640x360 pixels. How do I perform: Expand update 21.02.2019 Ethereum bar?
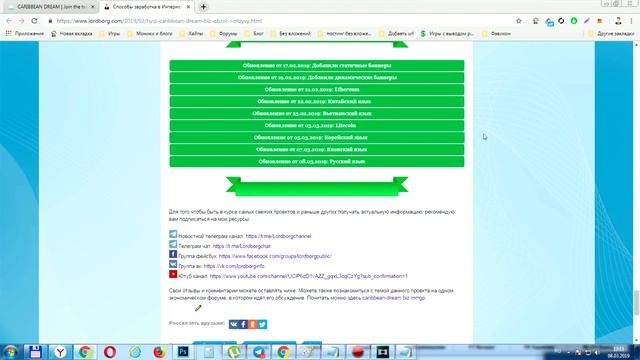[317, 89]
